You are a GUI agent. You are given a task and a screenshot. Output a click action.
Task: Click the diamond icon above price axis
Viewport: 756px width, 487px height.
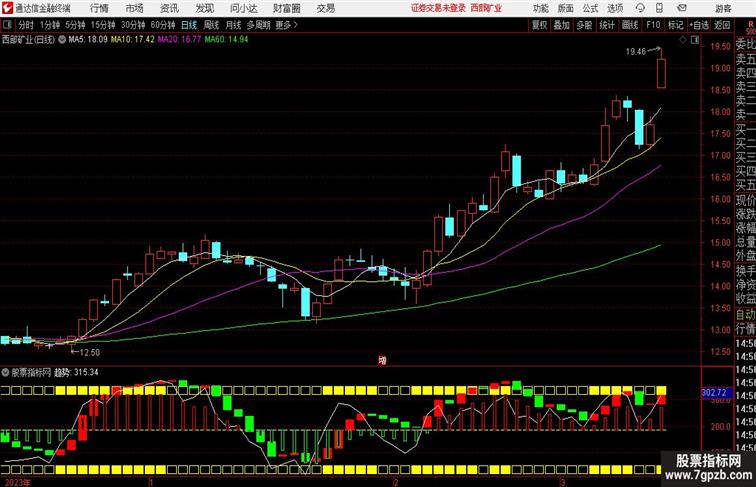[x=683, y=40]
